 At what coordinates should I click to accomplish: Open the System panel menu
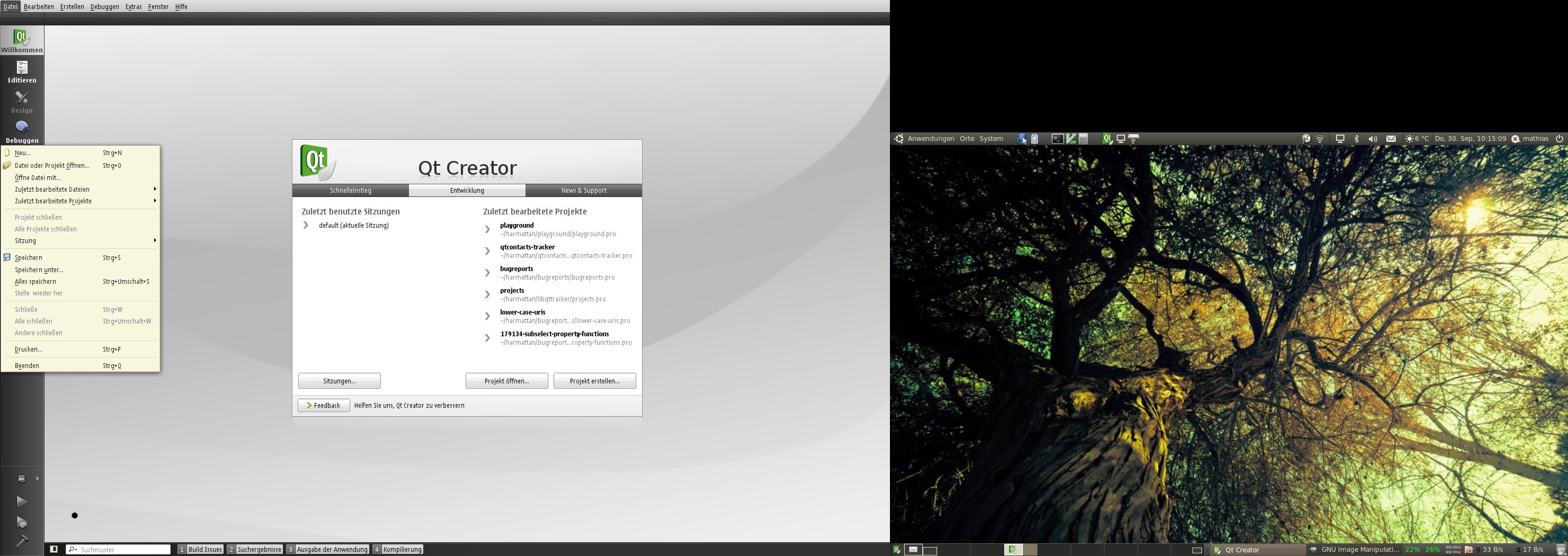[991, 139]
